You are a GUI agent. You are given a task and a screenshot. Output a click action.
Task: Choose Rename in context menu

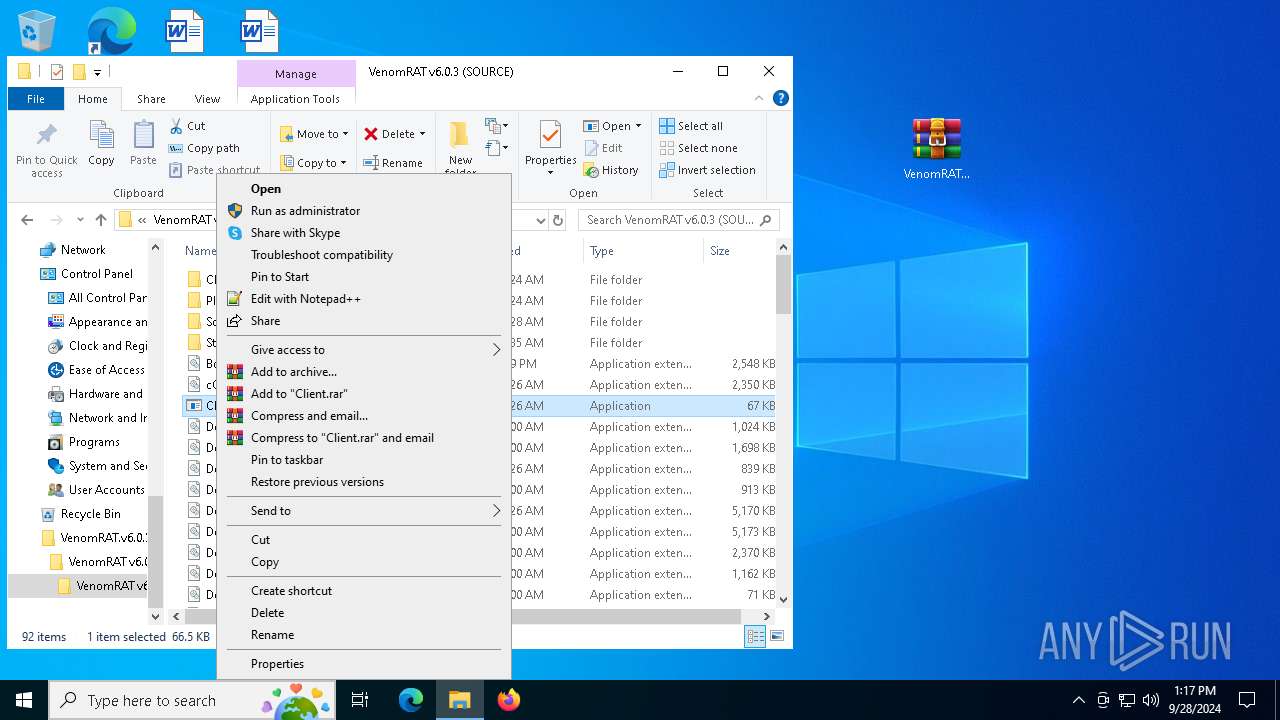click(364, 635)
